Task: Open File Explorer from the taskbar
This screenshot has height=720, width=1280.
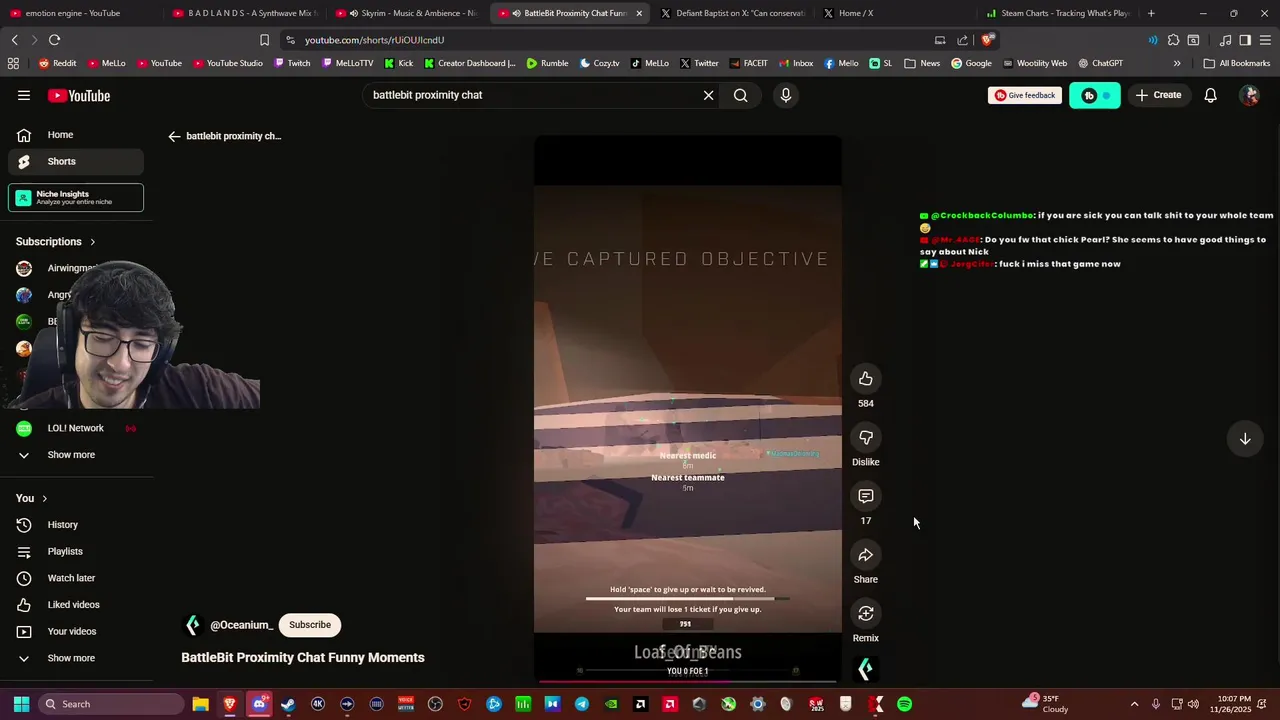Action: 200,704
